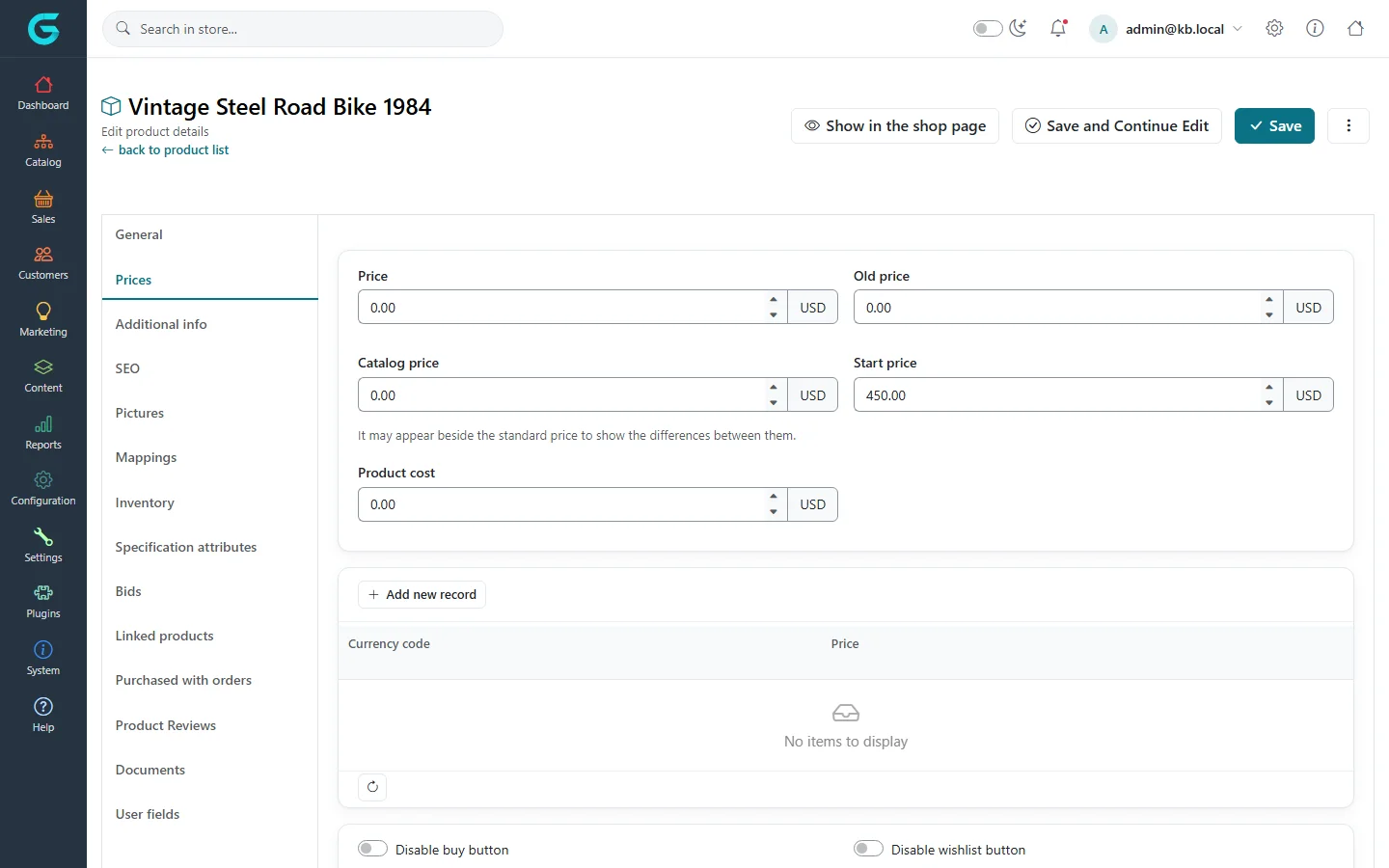
Task: Switch to the General tab
Action: click(x=210, y=234)
